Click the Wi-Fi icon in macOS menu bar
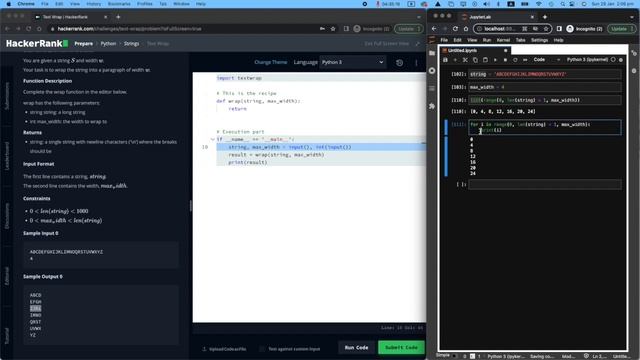This screenshot has width=640, height=360. (x=538, y=4)
